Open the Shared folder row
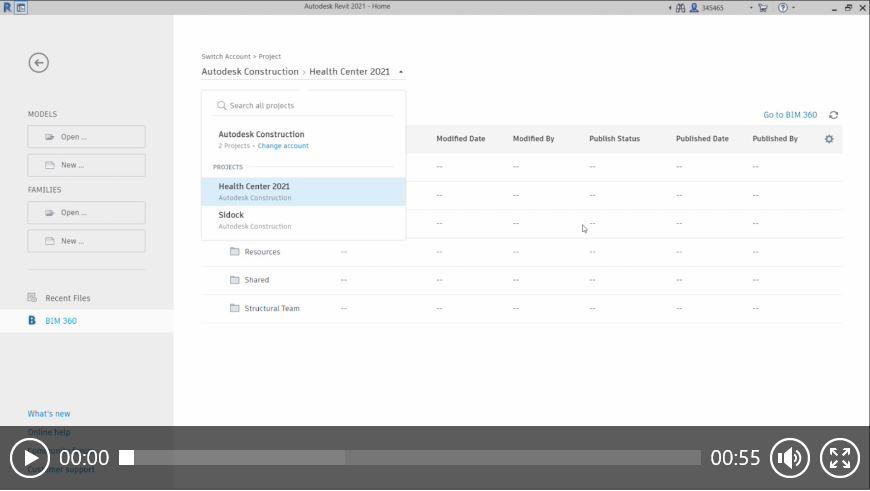This screenshot has width=870, height=491. 522,280
